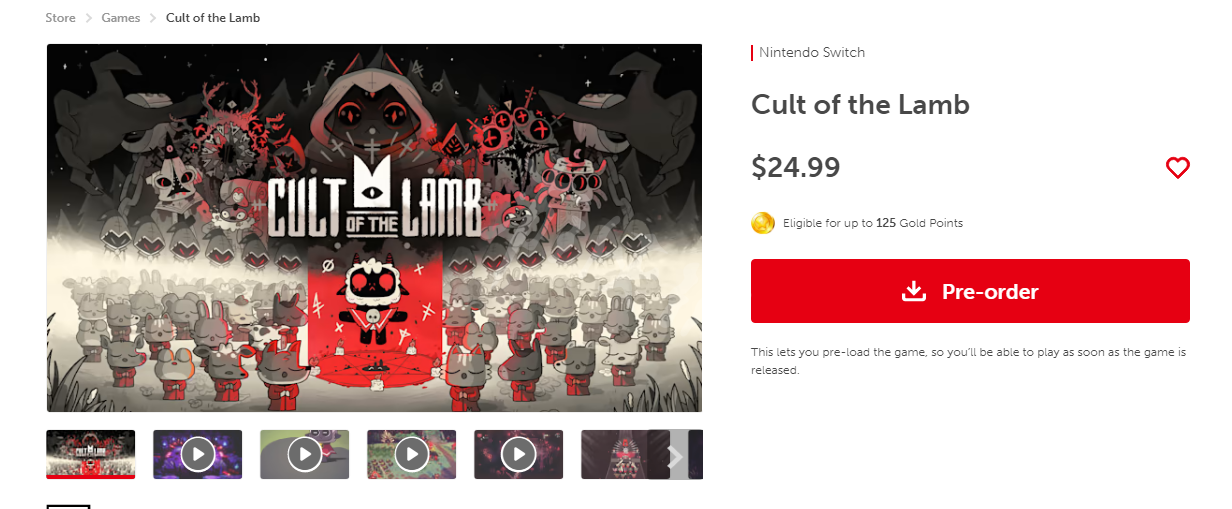This screenshot has height=509, width=1232.
Task: Click the Nintendo Switch platform label
Action: point(812,52)
